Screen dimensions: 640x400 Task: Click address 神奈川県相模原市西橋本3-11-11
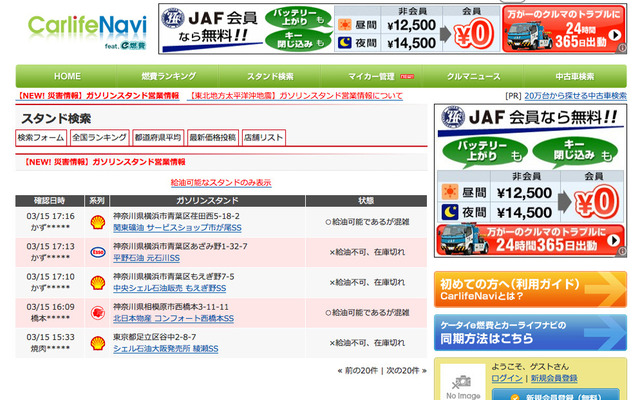pos(171,307)
